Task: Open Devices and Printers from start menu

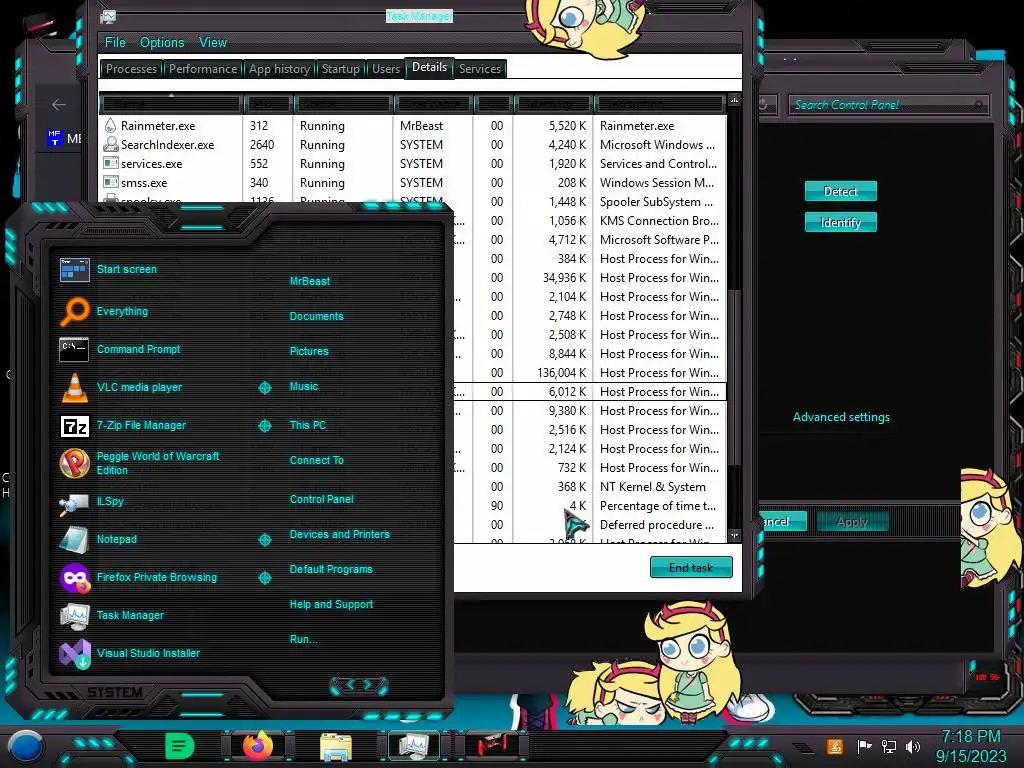Action: pyautogui.click(x=340, y=534)
